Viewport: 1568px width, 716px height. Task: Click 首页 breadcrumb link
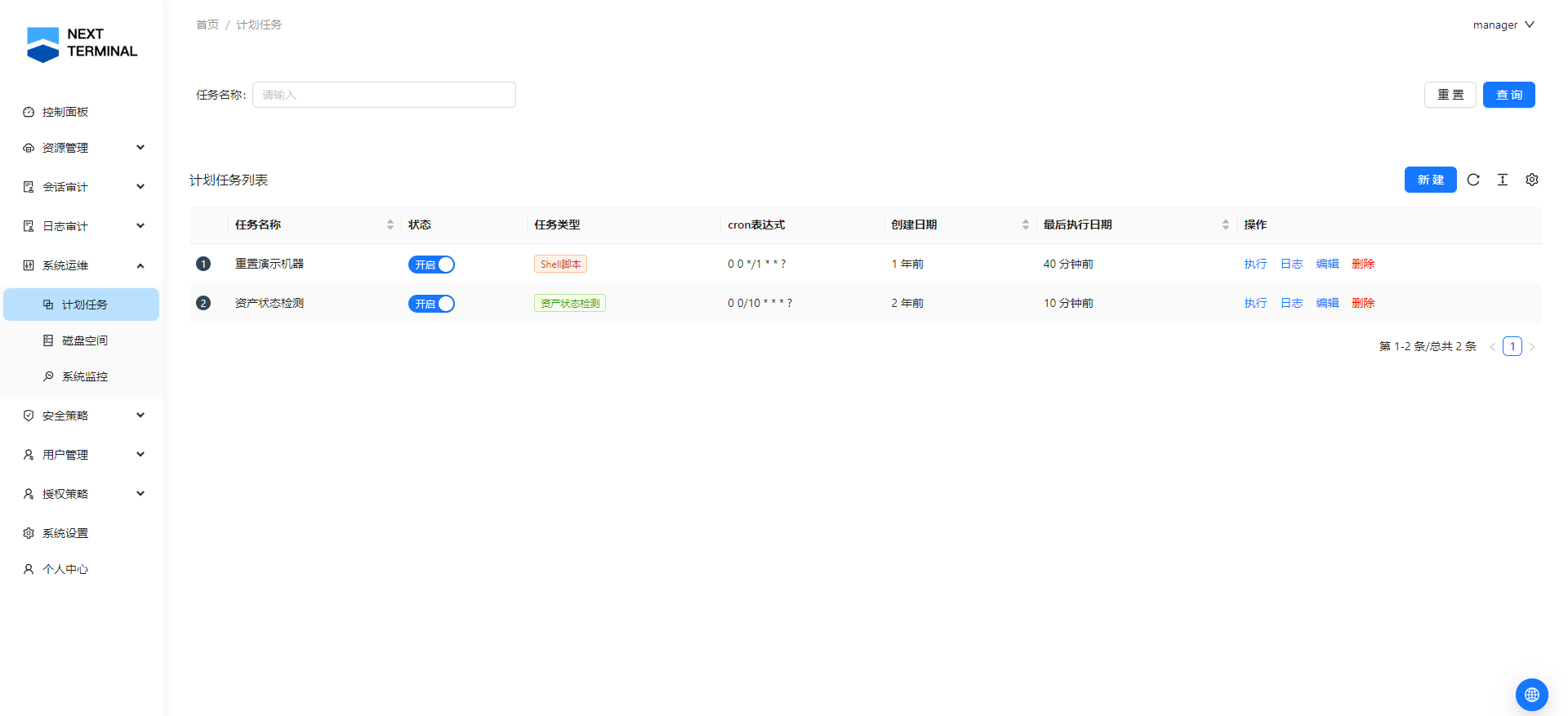pos(207,24)
